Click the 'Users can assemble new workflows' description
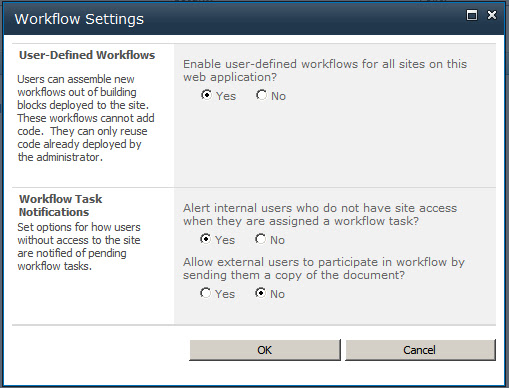Screen dimensions: 509x388 point(86,118)
